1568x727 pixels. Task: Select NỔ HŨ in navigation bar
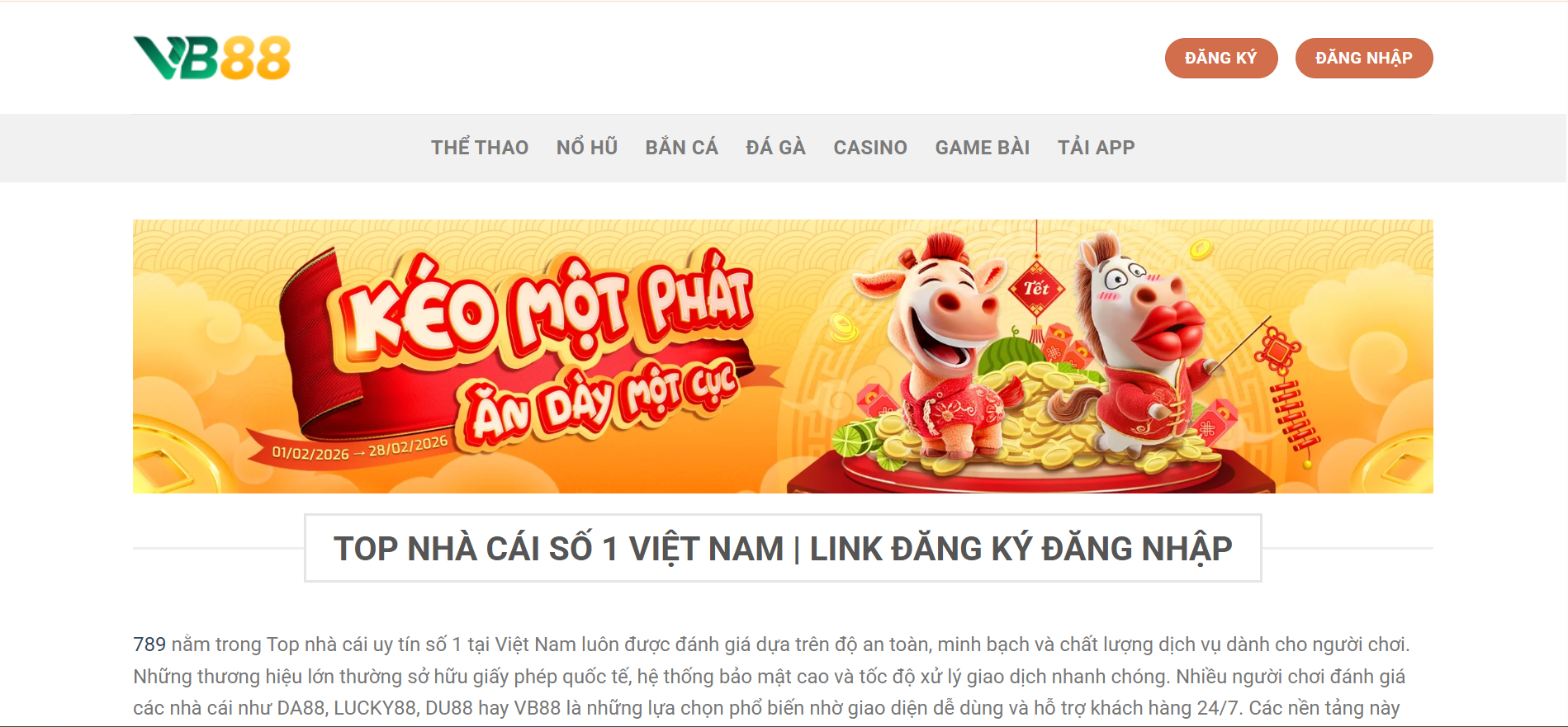587,148
